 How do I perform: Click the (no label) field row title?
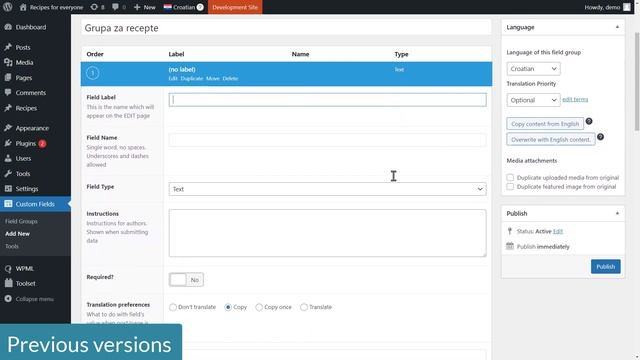point(182,69)
